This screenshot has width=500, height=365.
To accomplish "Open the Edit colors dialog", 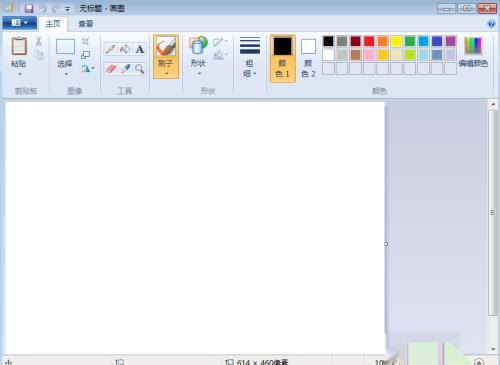I will click(x=473, y=52).
